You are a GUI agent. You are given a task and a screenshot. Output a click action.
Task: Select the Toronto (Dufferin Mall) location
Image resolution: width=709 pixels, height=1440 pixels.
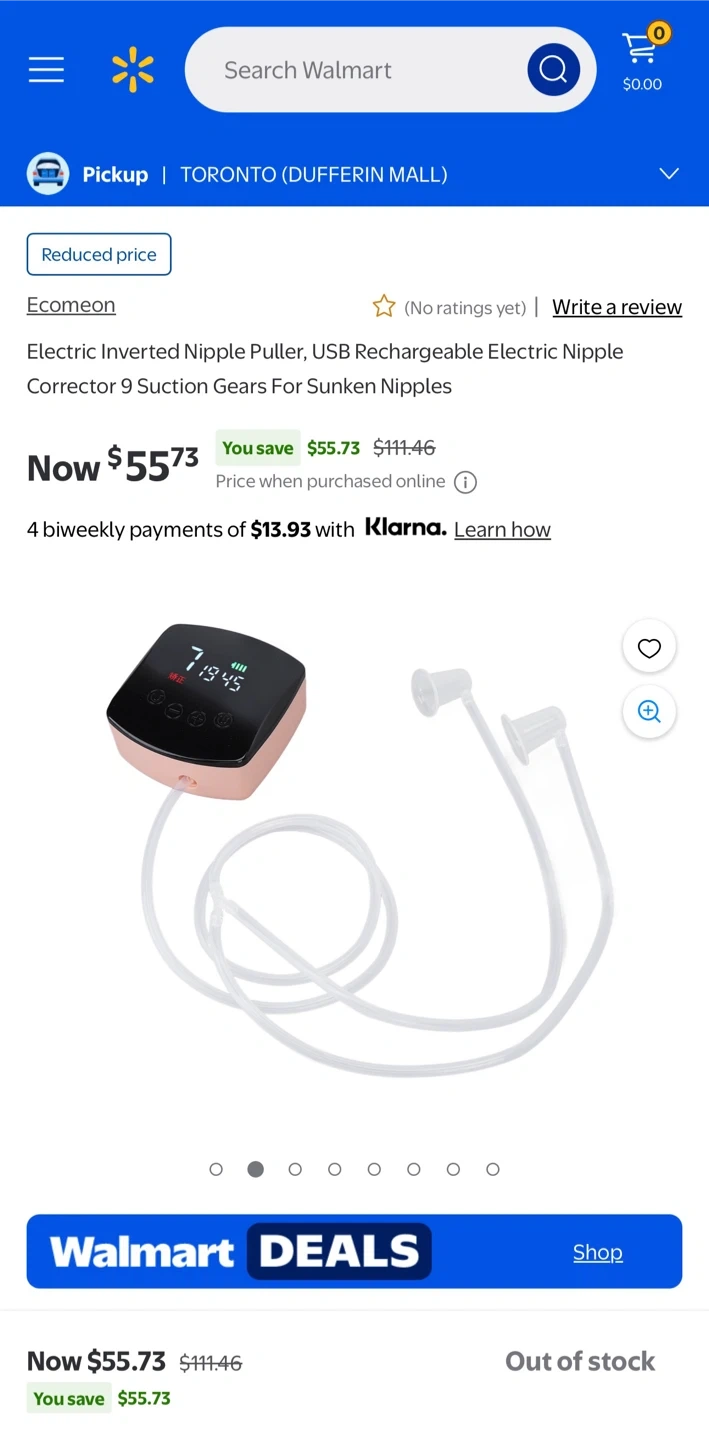click(x=313, y=174)
